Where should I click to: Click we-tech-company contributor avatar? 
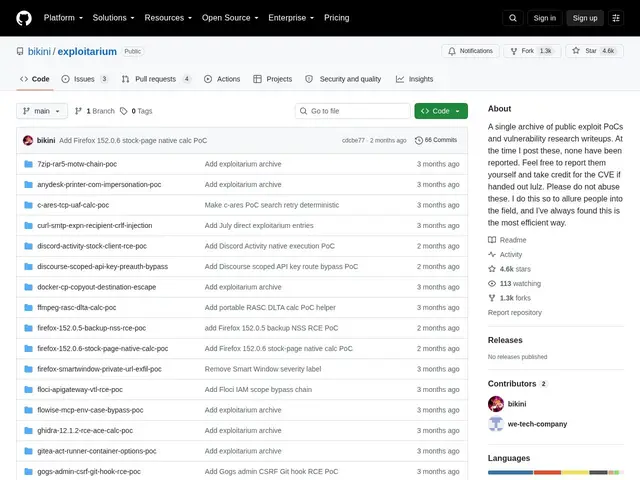click(496, 424)
